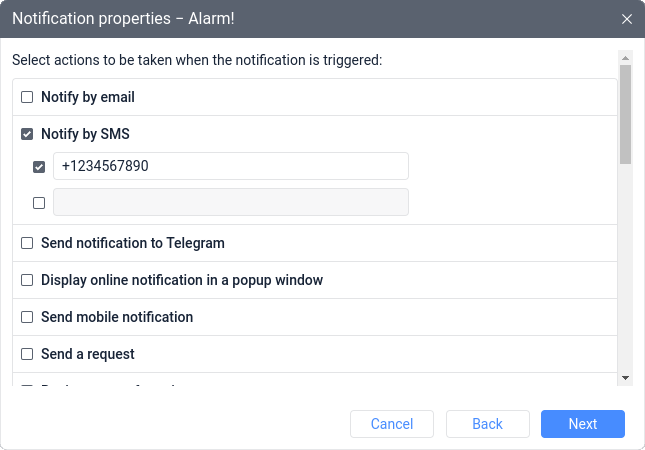Enable the Notify by email option
The height and width of the screenshot is (450, 645).
(27, 97)
